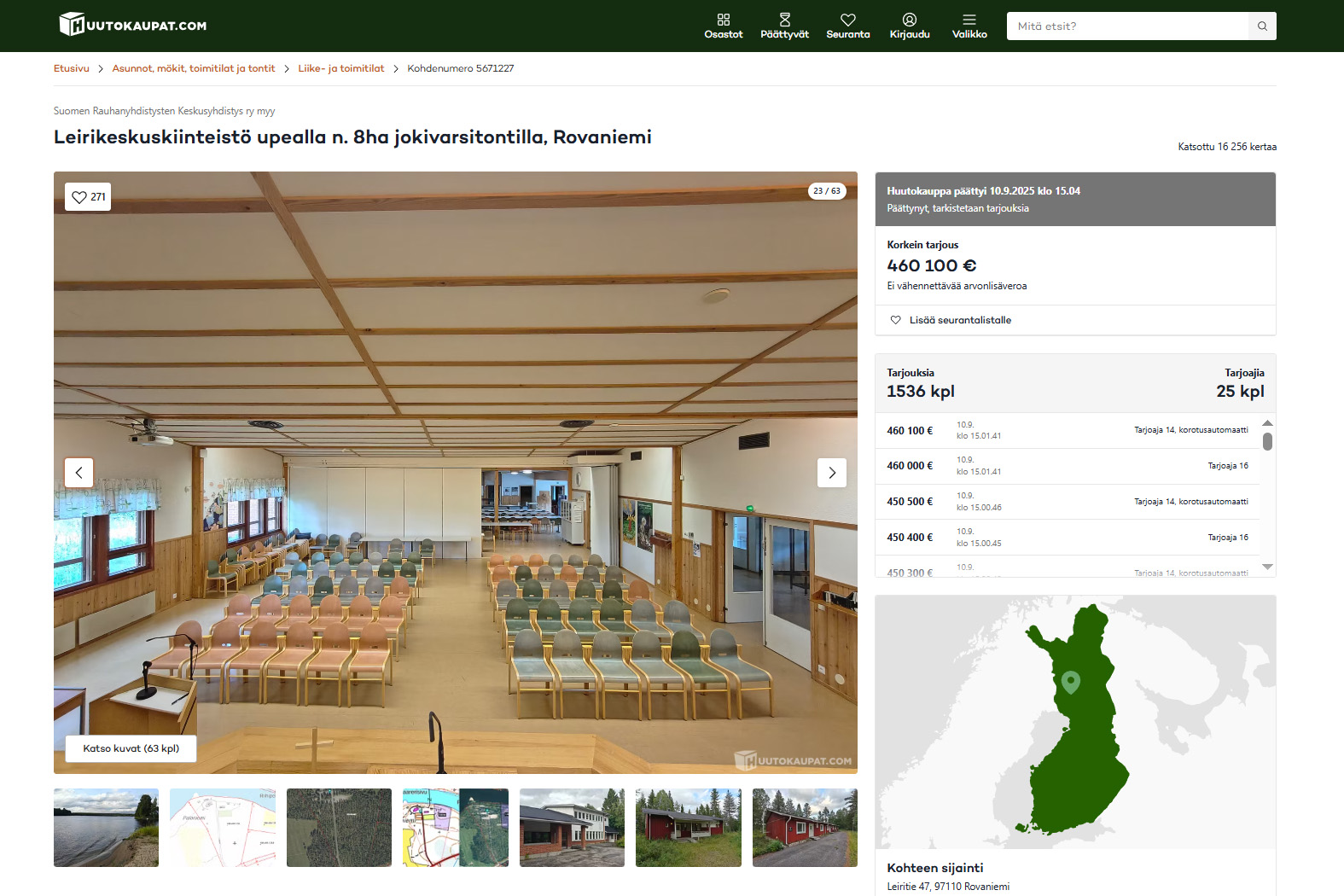Viewport: 1344px width, 896px height.
Task: Select the 460 000 € bid row
Action: pos(1068,466)
